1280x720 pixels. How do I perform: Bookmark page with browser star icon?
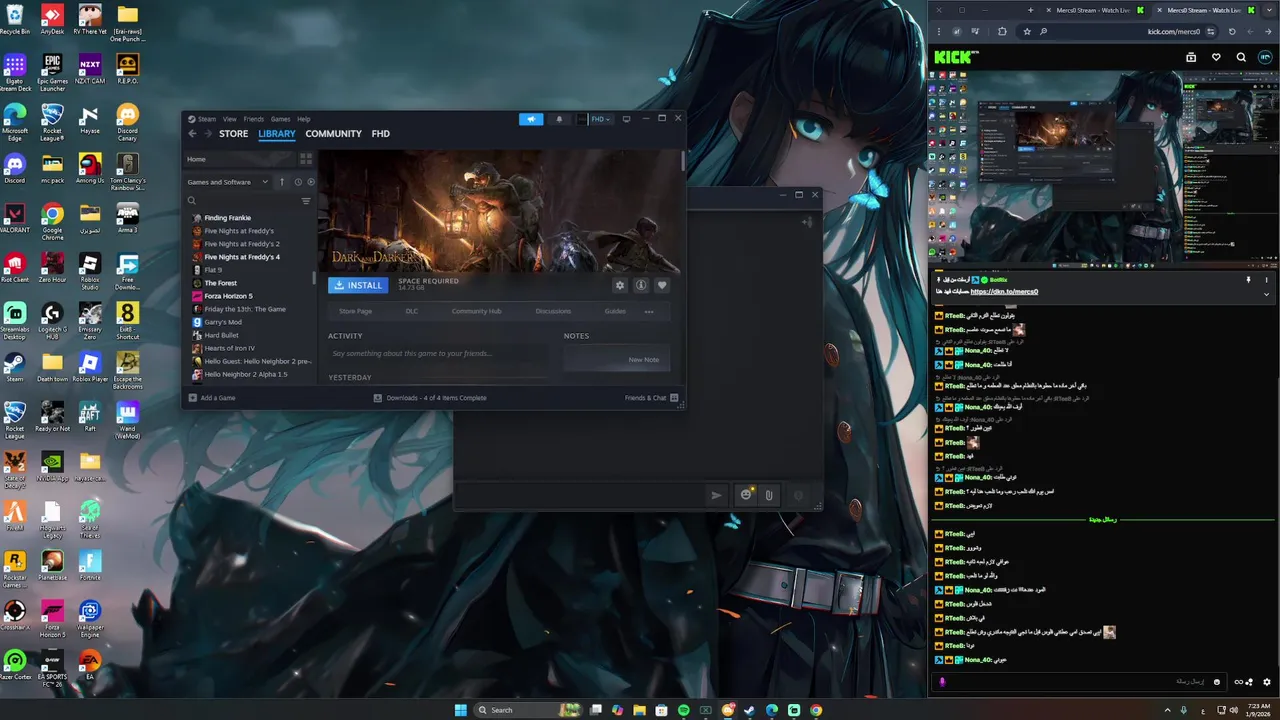point(1026,31)
